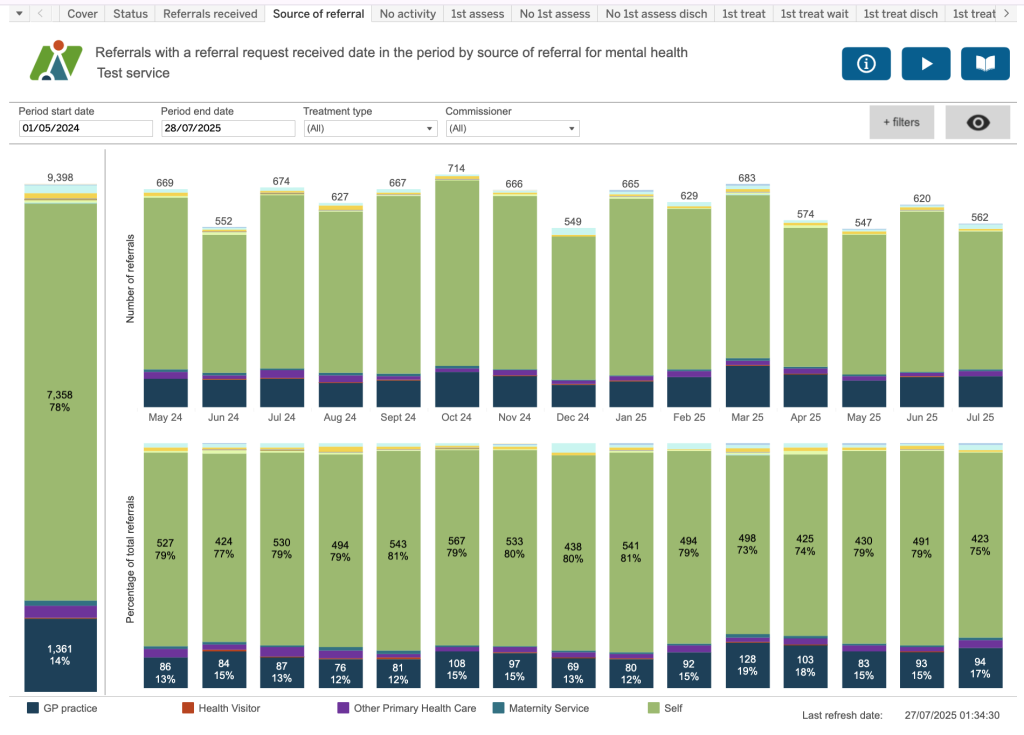Click the + filters button
Image resolution: width=1024 pixels, height=735 pixels.
click(x=901, y=122)
